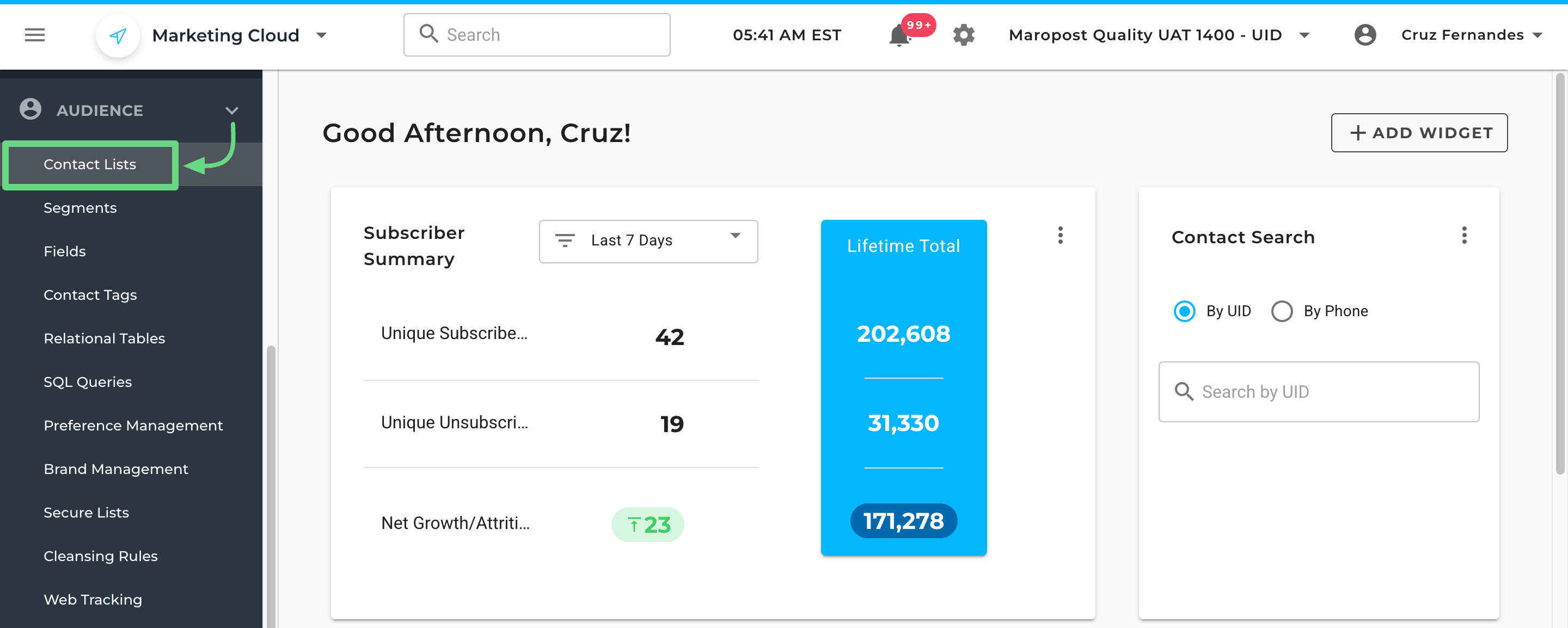This screenshot has width=1568, height=628.
Task: Open Contact Lists in sidebar
Action: point(90,164)
